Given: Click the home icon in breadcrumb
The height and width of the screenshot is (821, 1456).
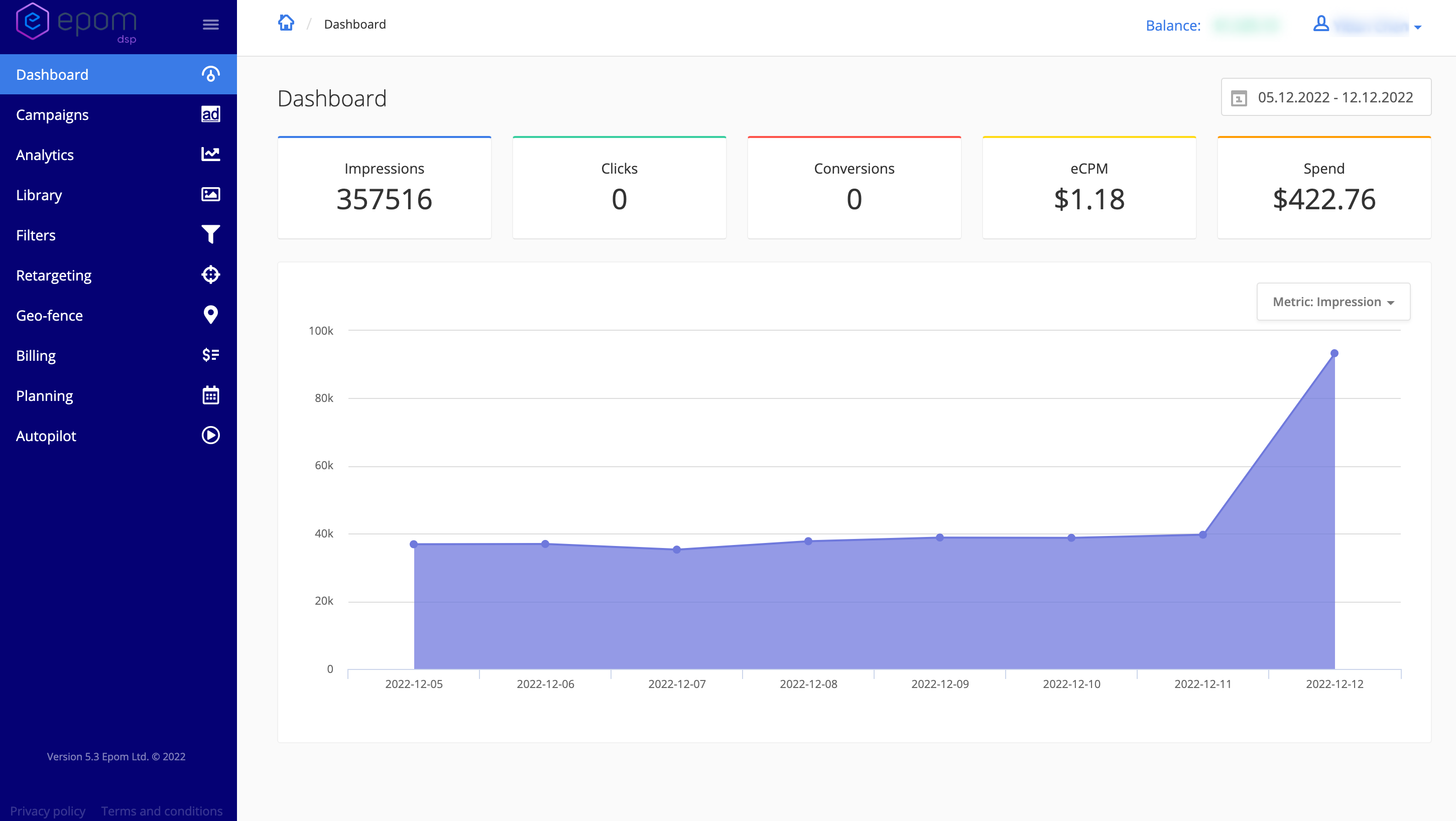Looking at the screenshot, I should (286, 23).
